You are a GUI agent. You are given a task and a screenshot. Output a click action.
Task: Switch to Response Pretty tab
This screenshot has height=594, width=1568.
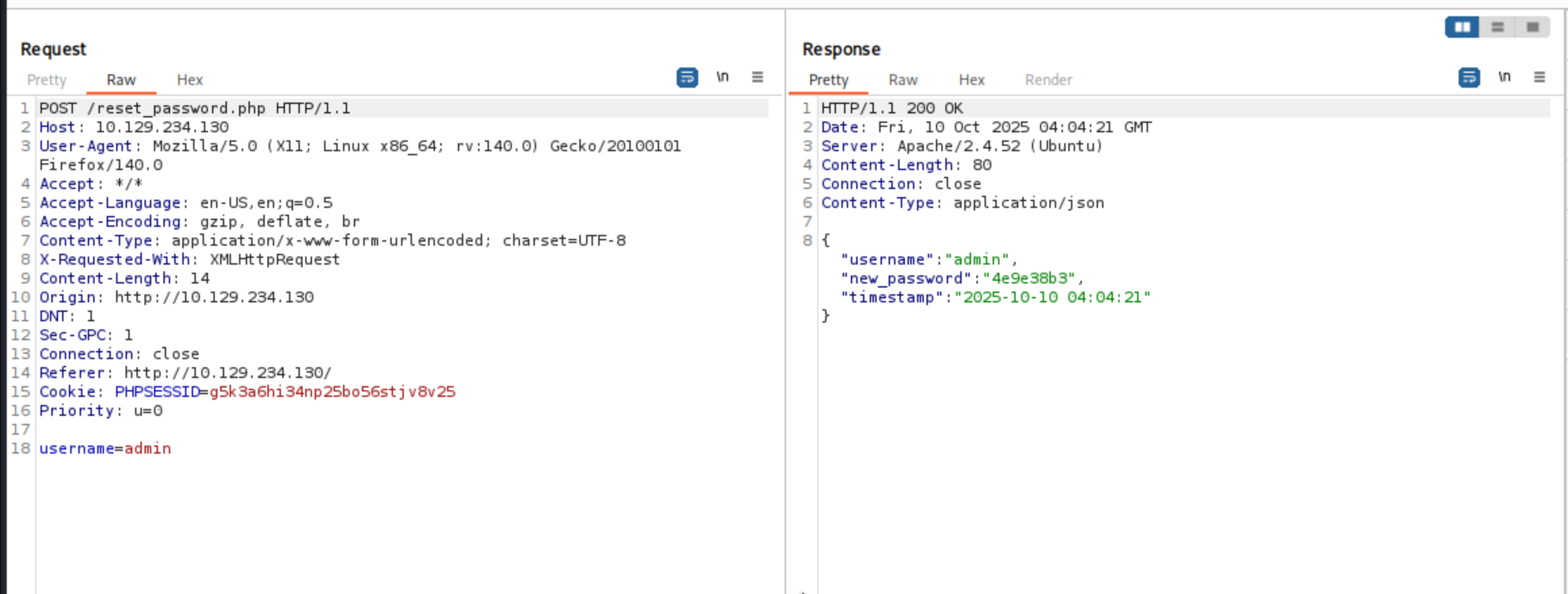[828, 80]
